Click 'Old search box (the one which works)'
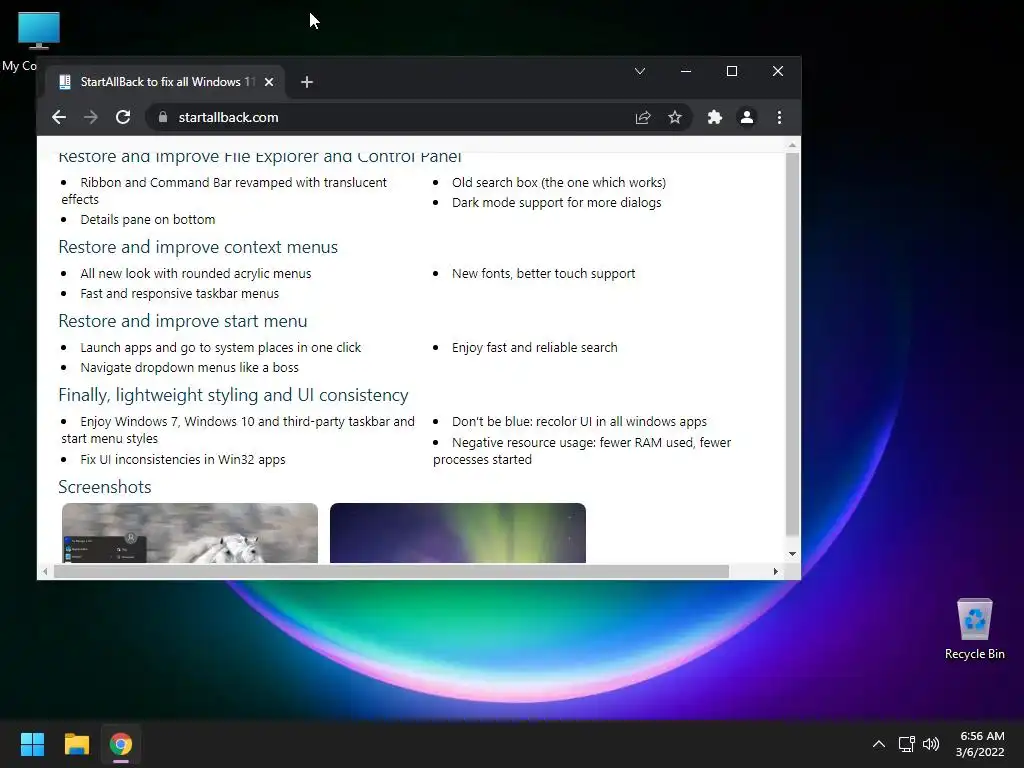This screenshot has width=1024, height=768. pos(559,183)
